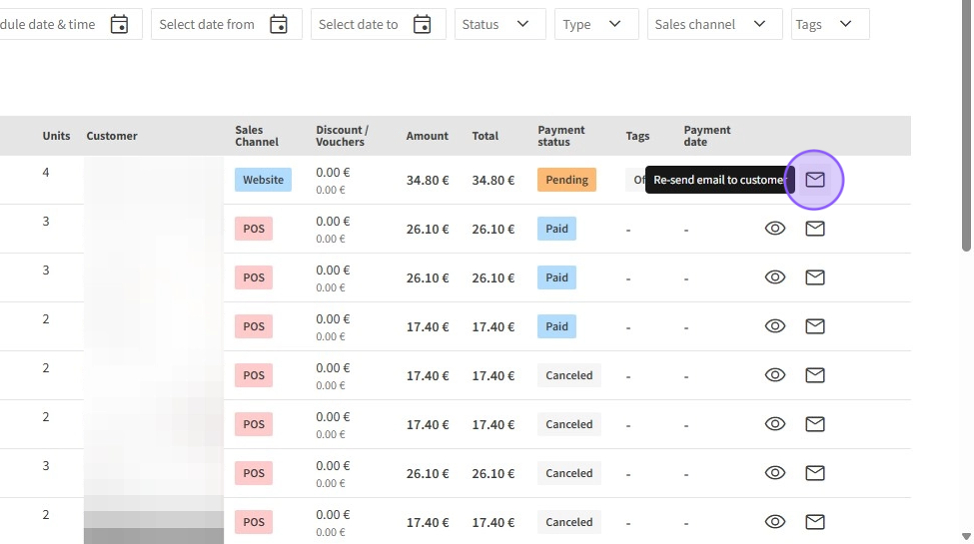
Task: Open the Status filter dropdown
Action: (500, 24)
